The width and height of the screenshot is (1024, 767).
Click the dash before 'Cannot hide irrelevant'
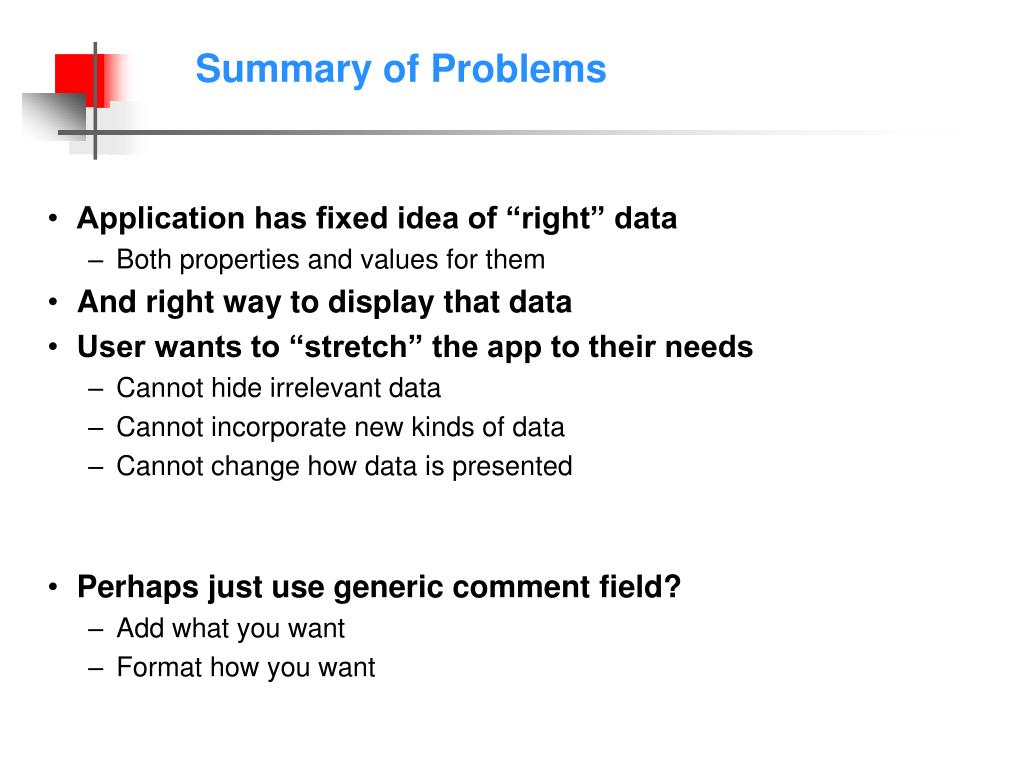pos(96,390)
